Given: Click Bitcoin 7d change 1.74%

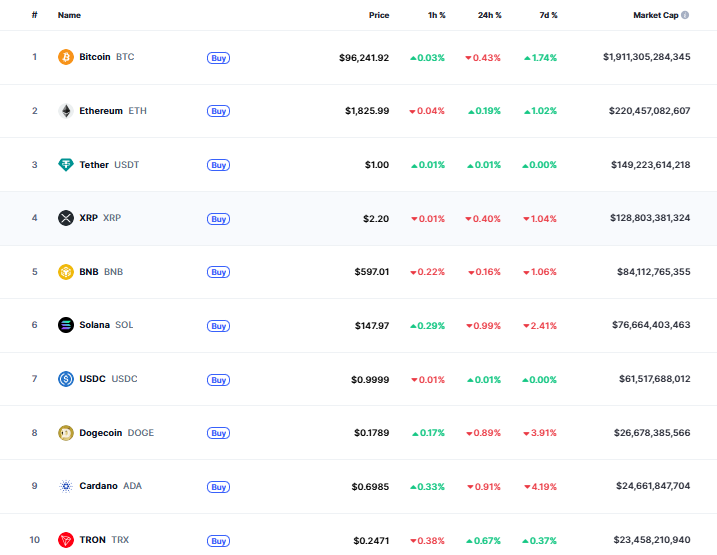Looking at the screenshot, I should pos(540,58).
